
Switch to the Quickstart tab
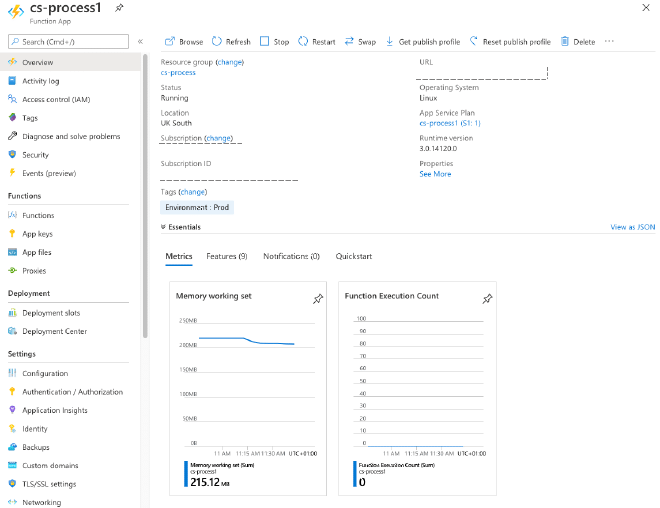tap(354, 256)
